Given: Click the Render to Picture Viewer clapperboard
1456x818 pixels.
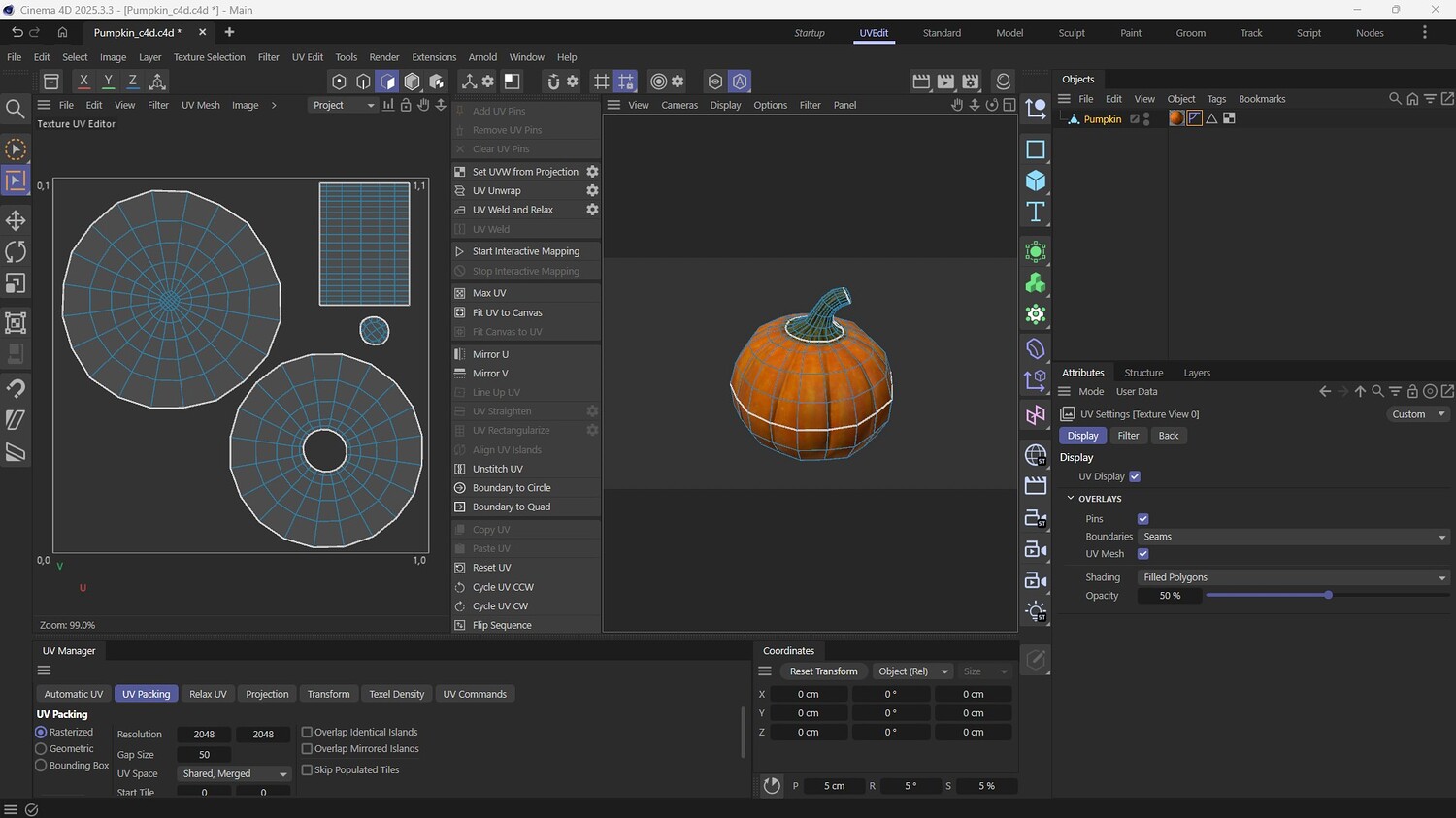Looking at the screenshot, I should click(x=945, y=82).
